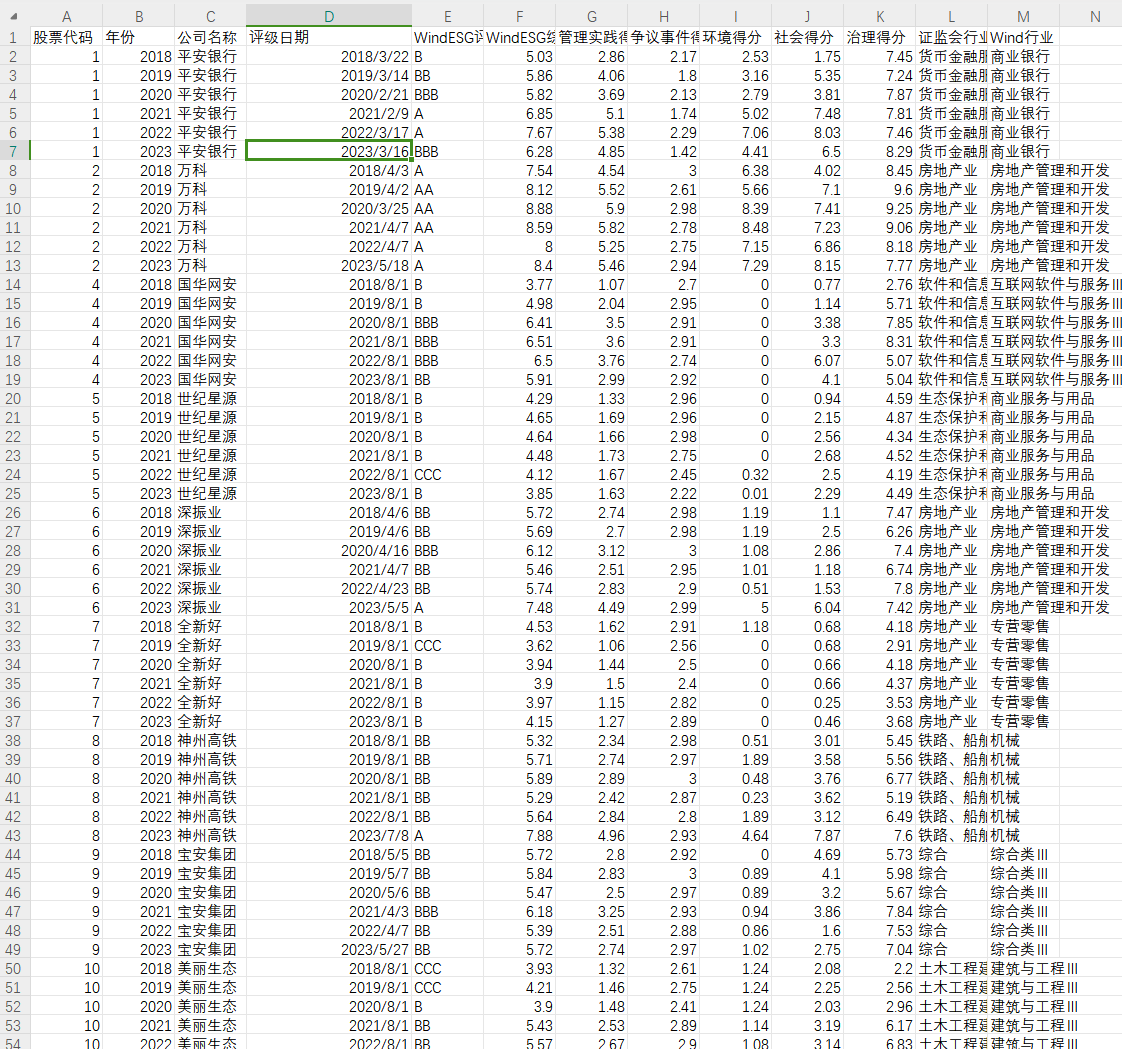Select the date cell 2022/4/23

point(328,589)
